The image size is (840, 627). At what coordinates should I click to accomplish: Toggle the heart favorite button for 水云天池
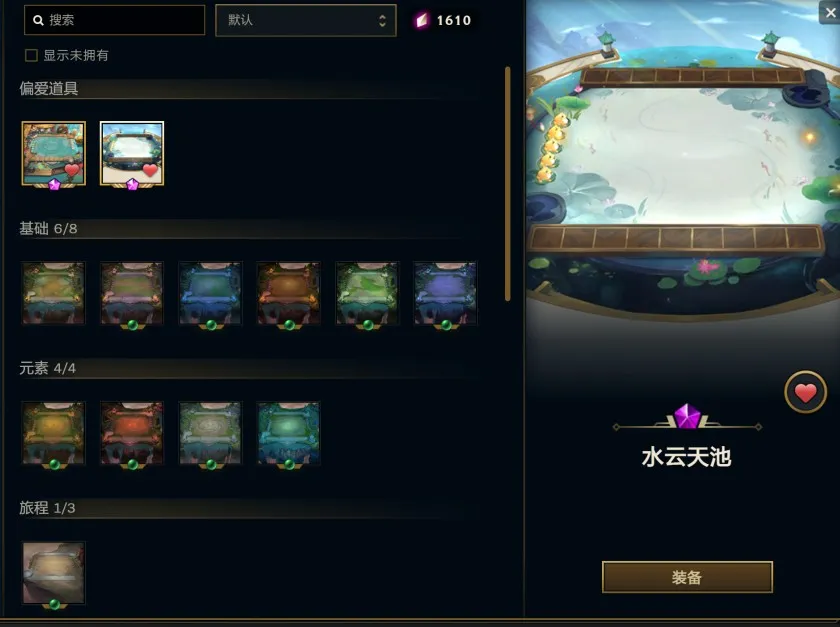pyautogui.click(x=805, y=392)
